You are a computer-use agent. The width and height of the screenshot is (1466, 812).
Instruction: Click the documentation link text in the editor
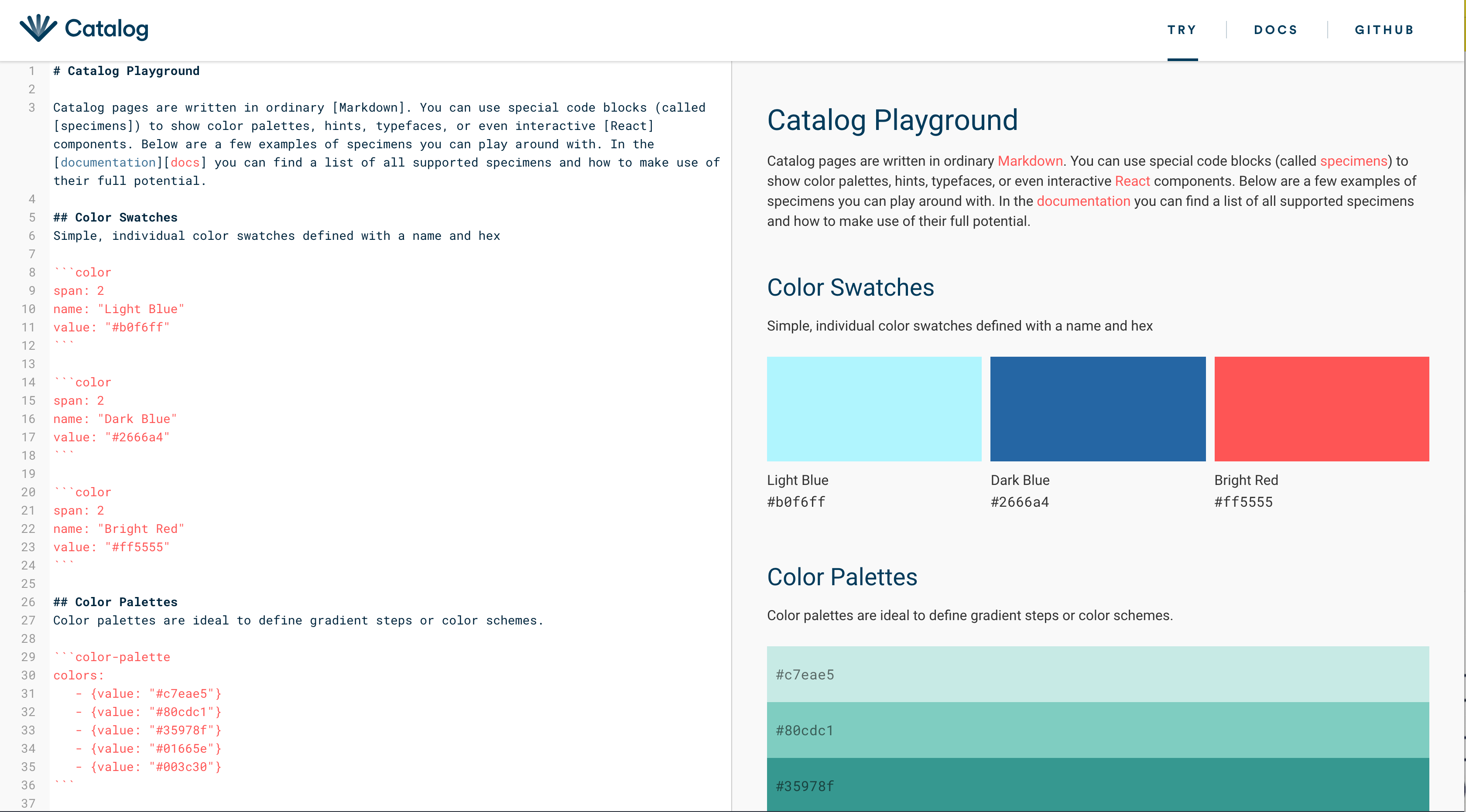tap(108, 162)
